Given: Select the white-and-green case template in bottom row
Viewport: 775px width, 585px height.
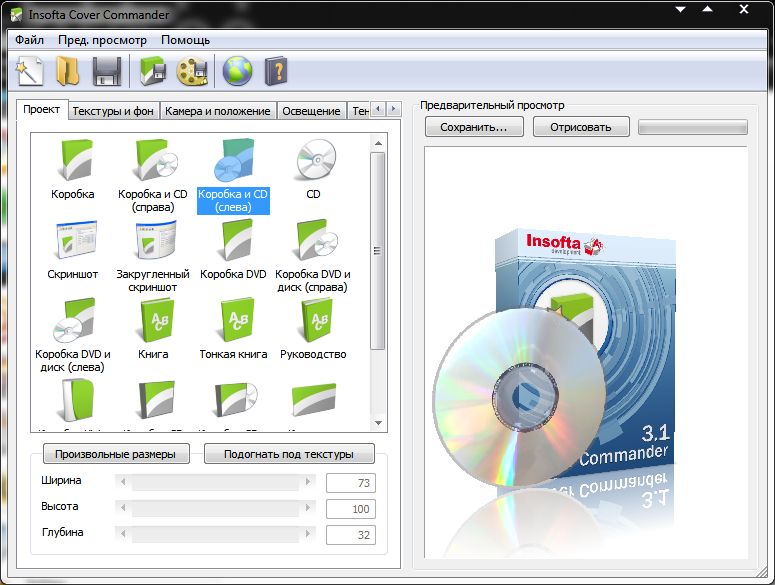Looking at the screenshot, I should (77, 399).
